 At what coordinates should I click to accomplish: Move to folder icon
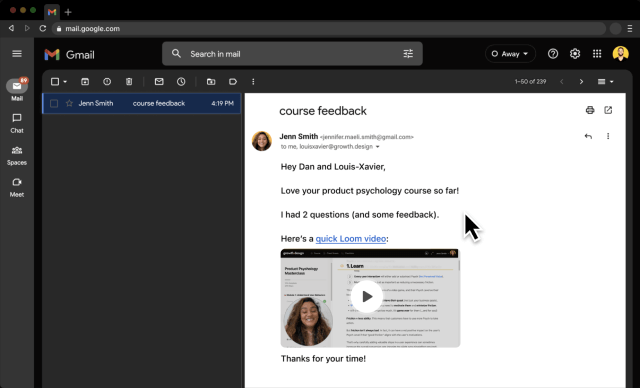[211, 82]
